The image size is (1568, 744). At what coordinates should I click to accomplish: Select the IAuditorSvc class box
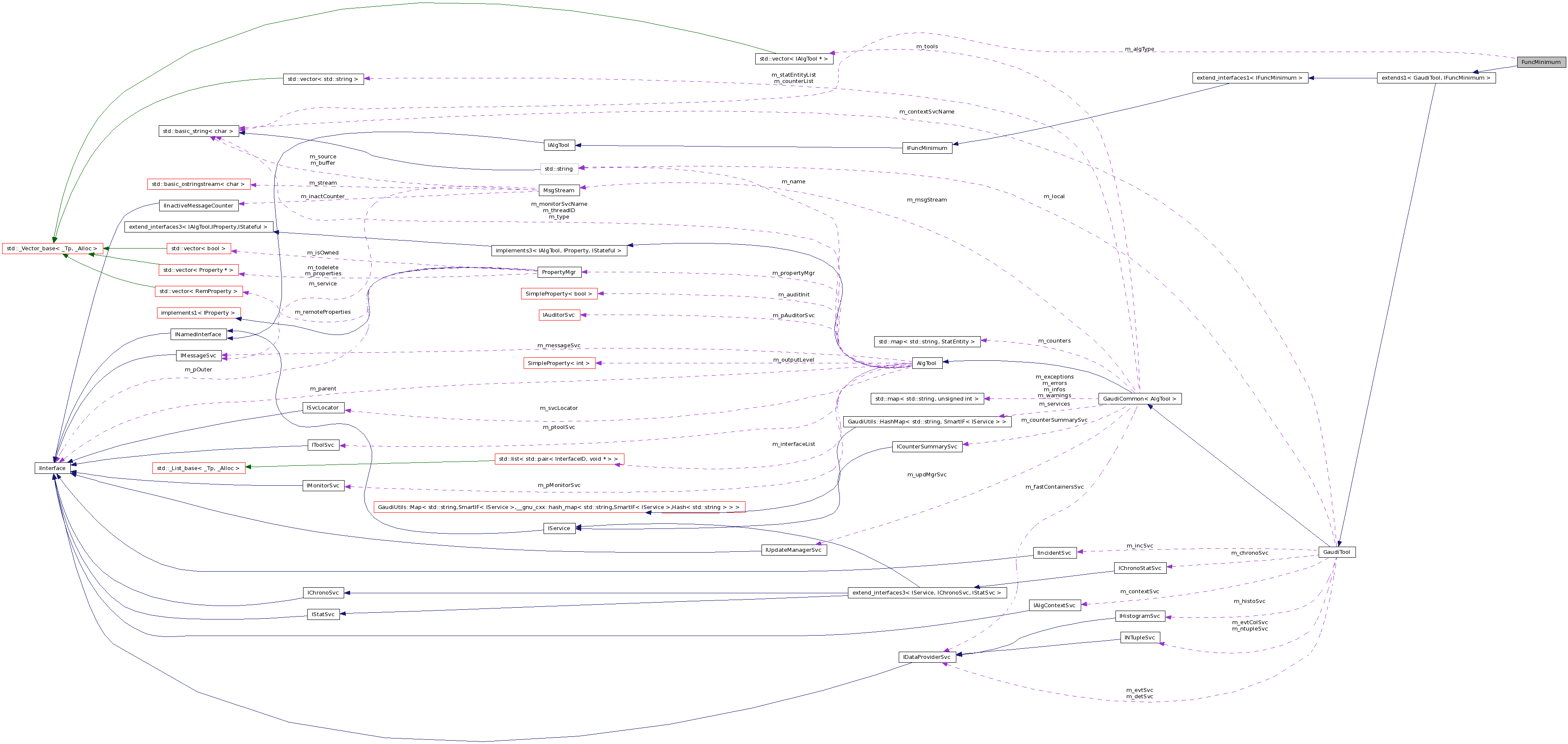point(558,315)
